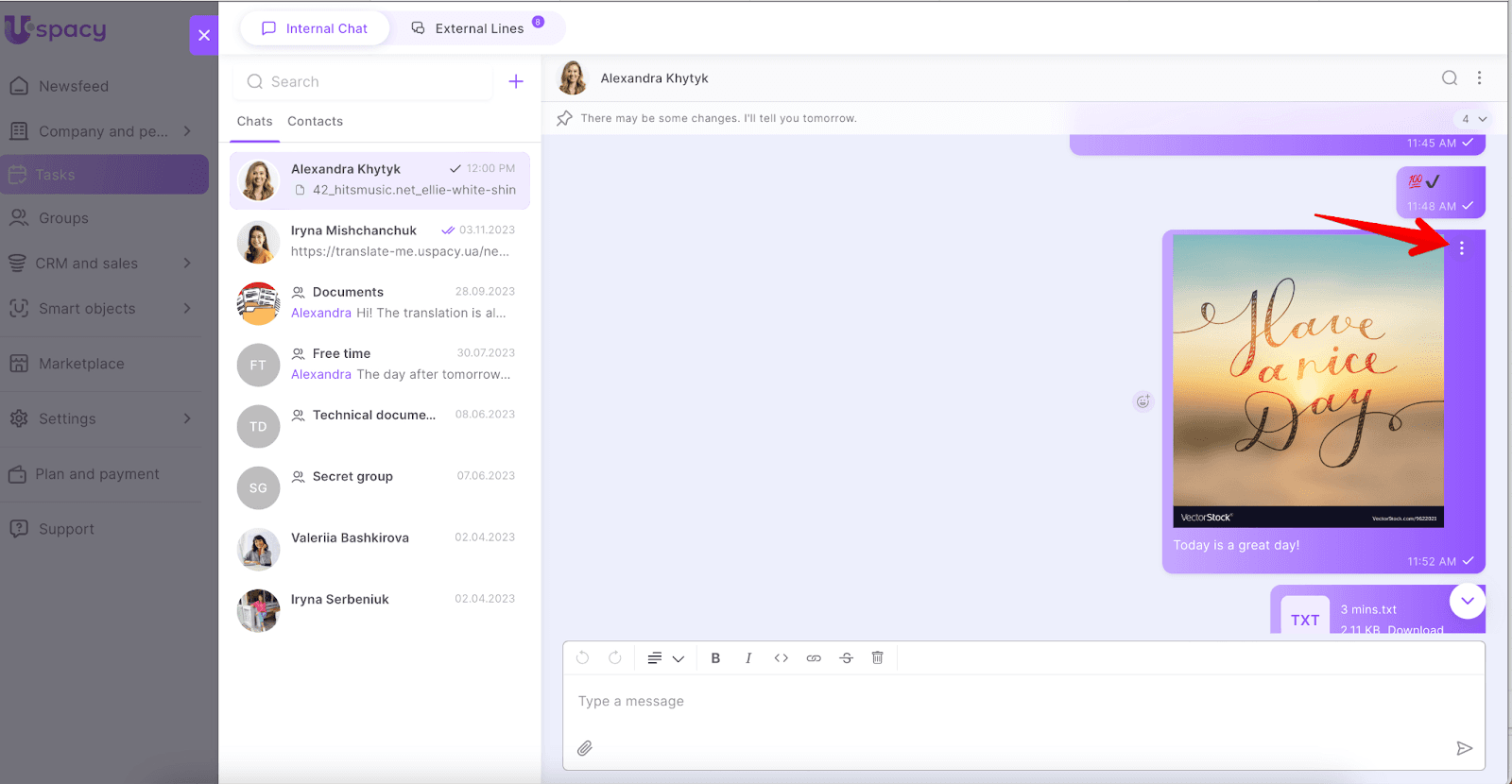Toggle strikethrough text formatting

846,658
